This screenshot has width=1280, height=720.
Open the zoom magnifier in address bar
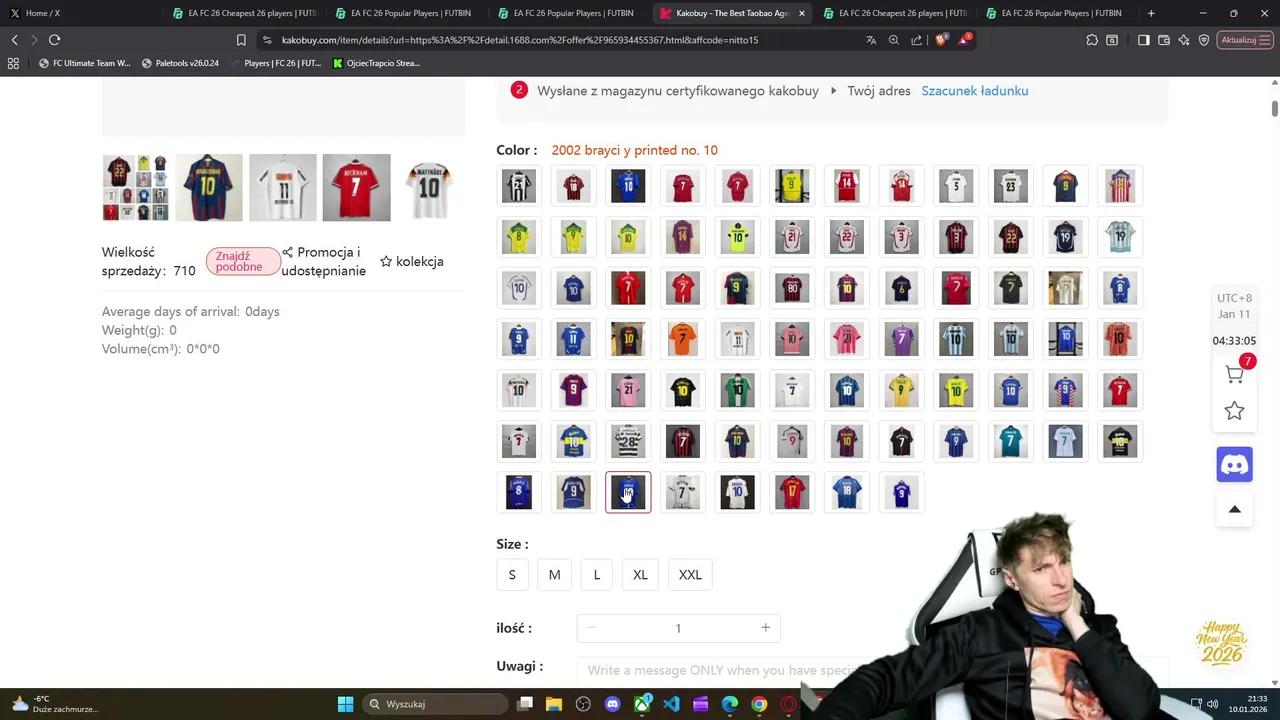pyautogui.click(x=894, y=40)
